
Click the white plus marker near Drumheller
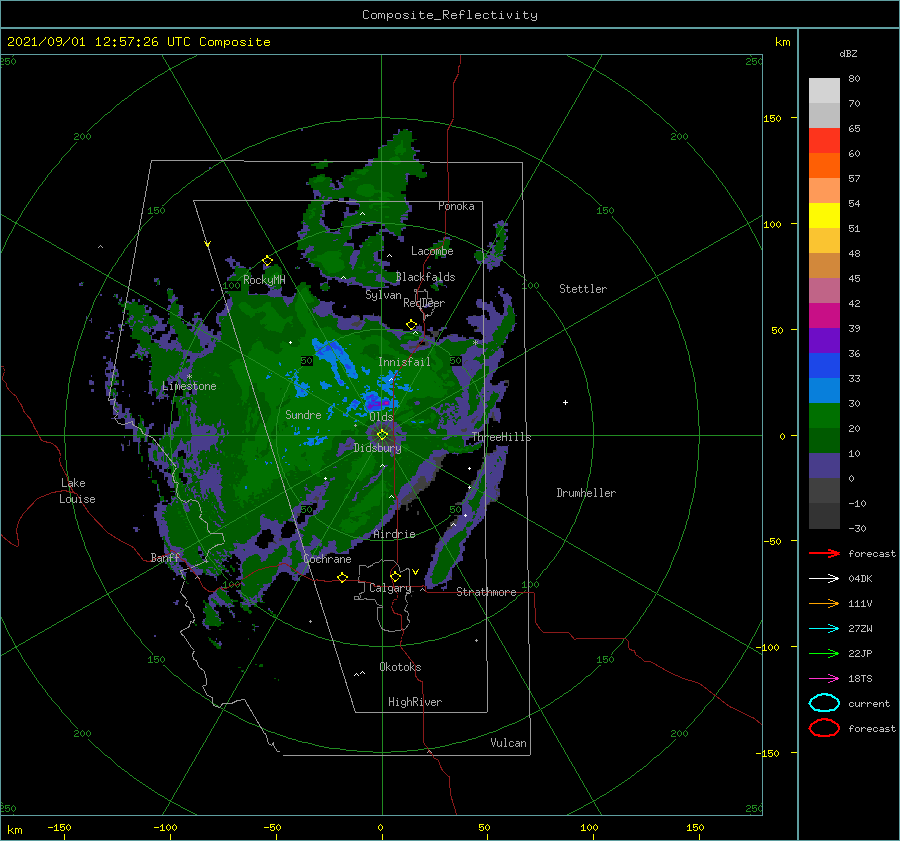pyautogui.click(x=565, y=402)
